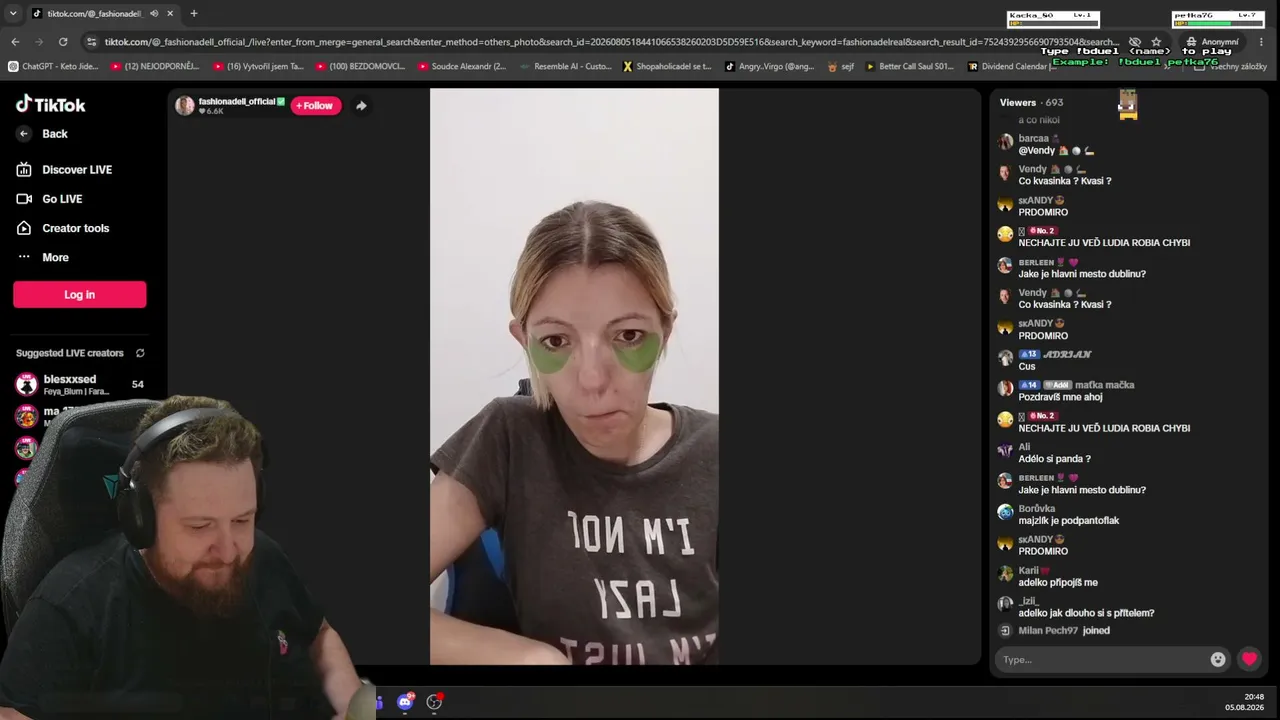Viewport: 1280px width, 720px height.
Task: Go back using the TikTok Back arrow
Action: (x=24, y=134)
